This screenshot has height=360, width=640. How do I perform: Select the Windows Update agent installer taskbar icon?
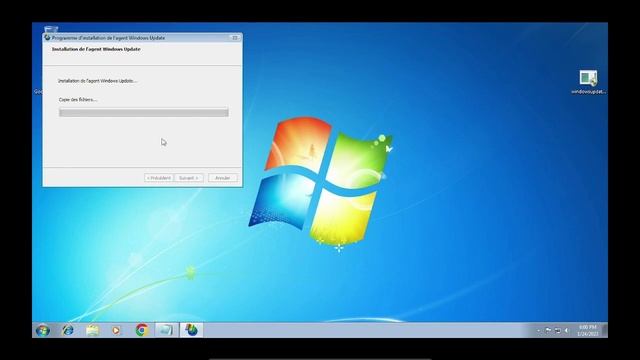pyautogui.click(x=191, y=330)
